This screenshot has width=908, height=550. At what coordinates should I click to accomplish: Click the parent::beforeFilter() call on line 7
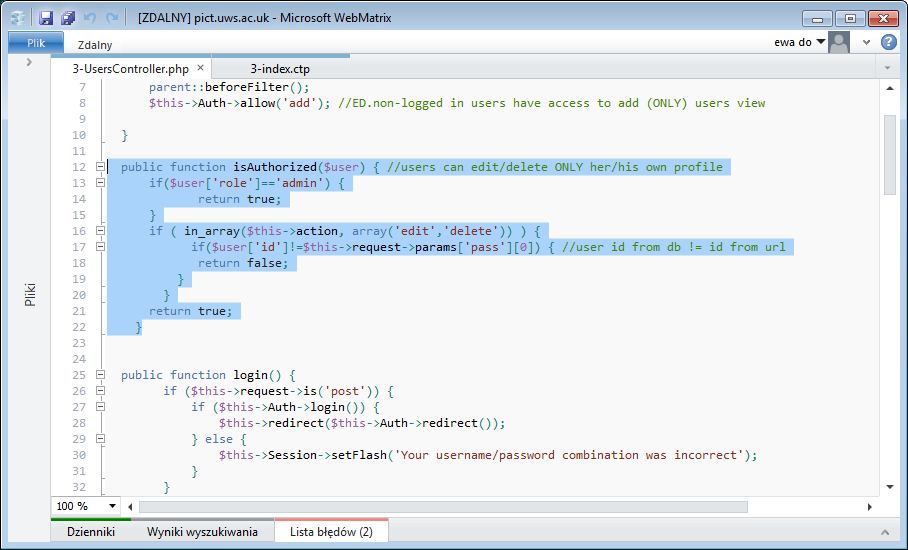coord(229,87)
